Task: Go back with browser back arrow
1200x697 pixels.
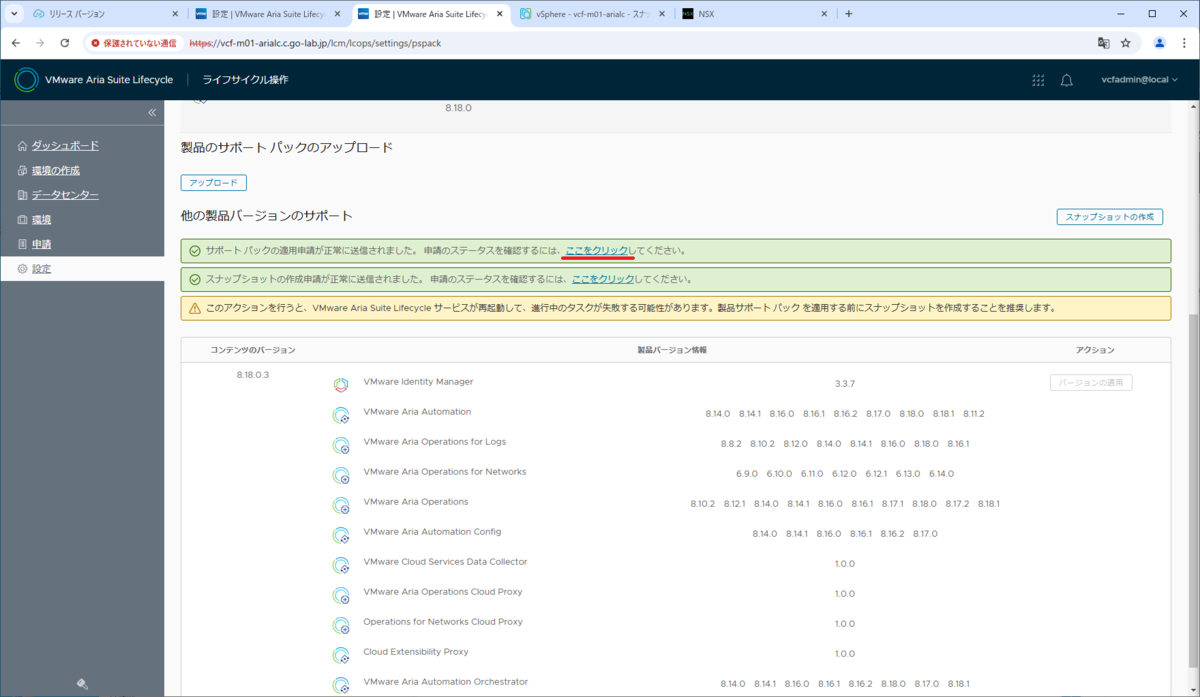Action: pos(15,43)
